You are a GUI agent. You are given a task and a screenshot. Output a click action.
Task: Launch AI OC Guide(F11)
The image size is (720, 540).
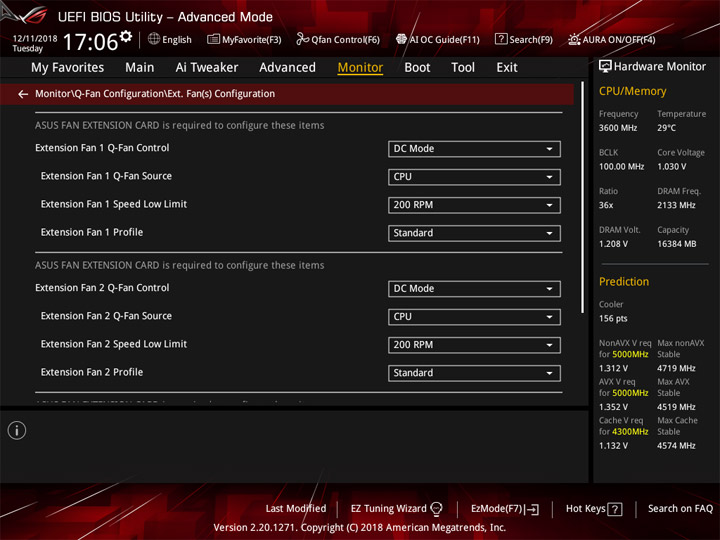click(x=438, y=39)
